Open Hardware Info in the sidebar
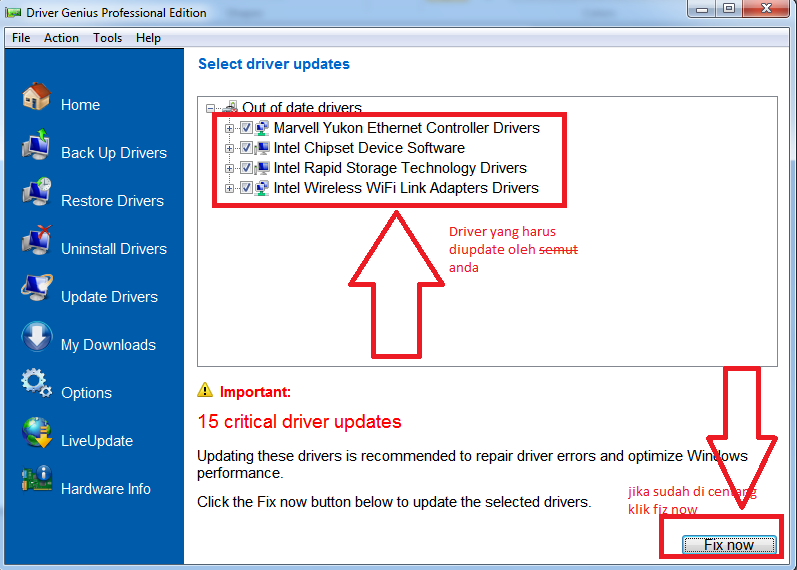 click(x=106, y=489)
